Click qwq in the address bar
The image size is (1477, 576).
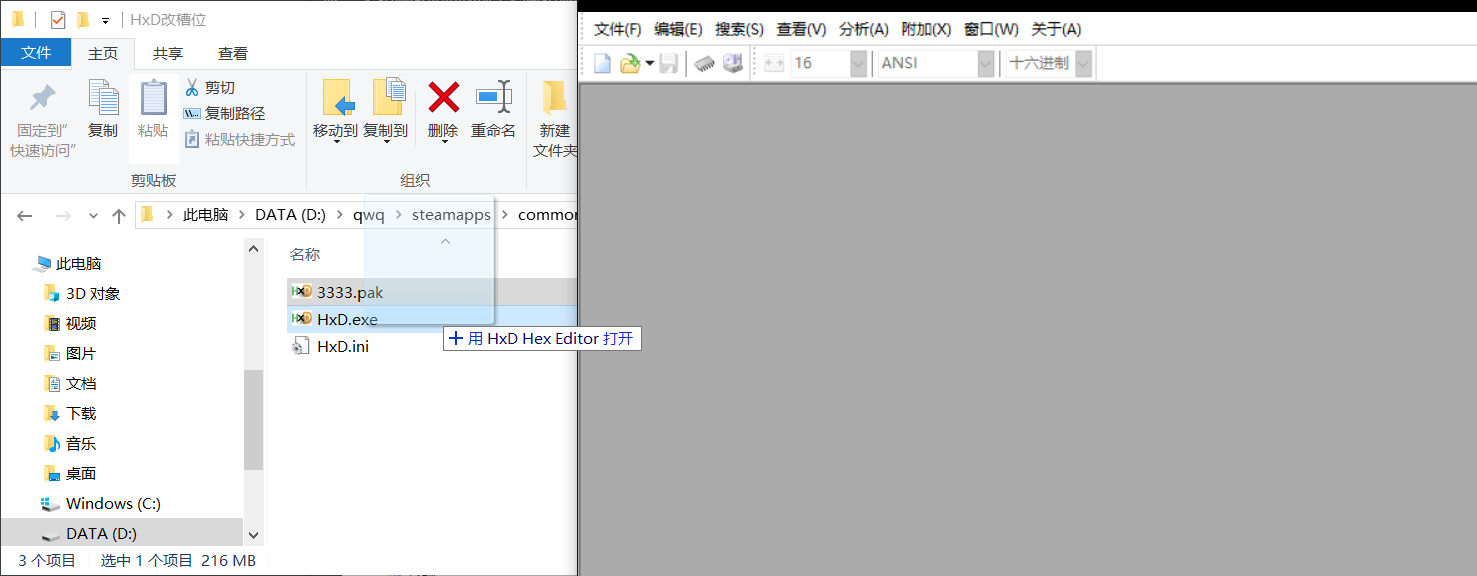[x=368, y=215]
